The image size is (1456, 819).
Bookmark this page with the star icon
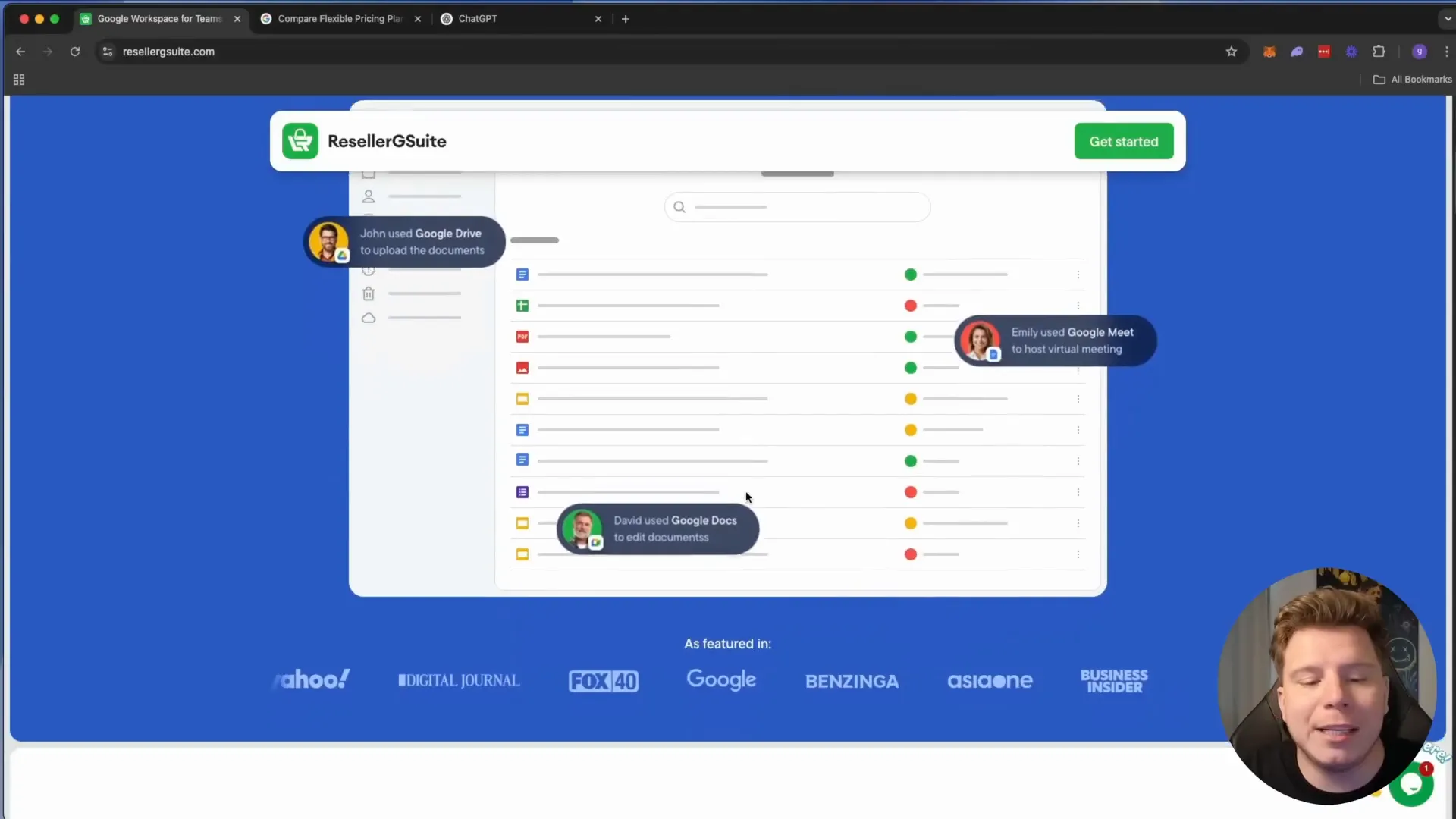[x=1232, y=52]
